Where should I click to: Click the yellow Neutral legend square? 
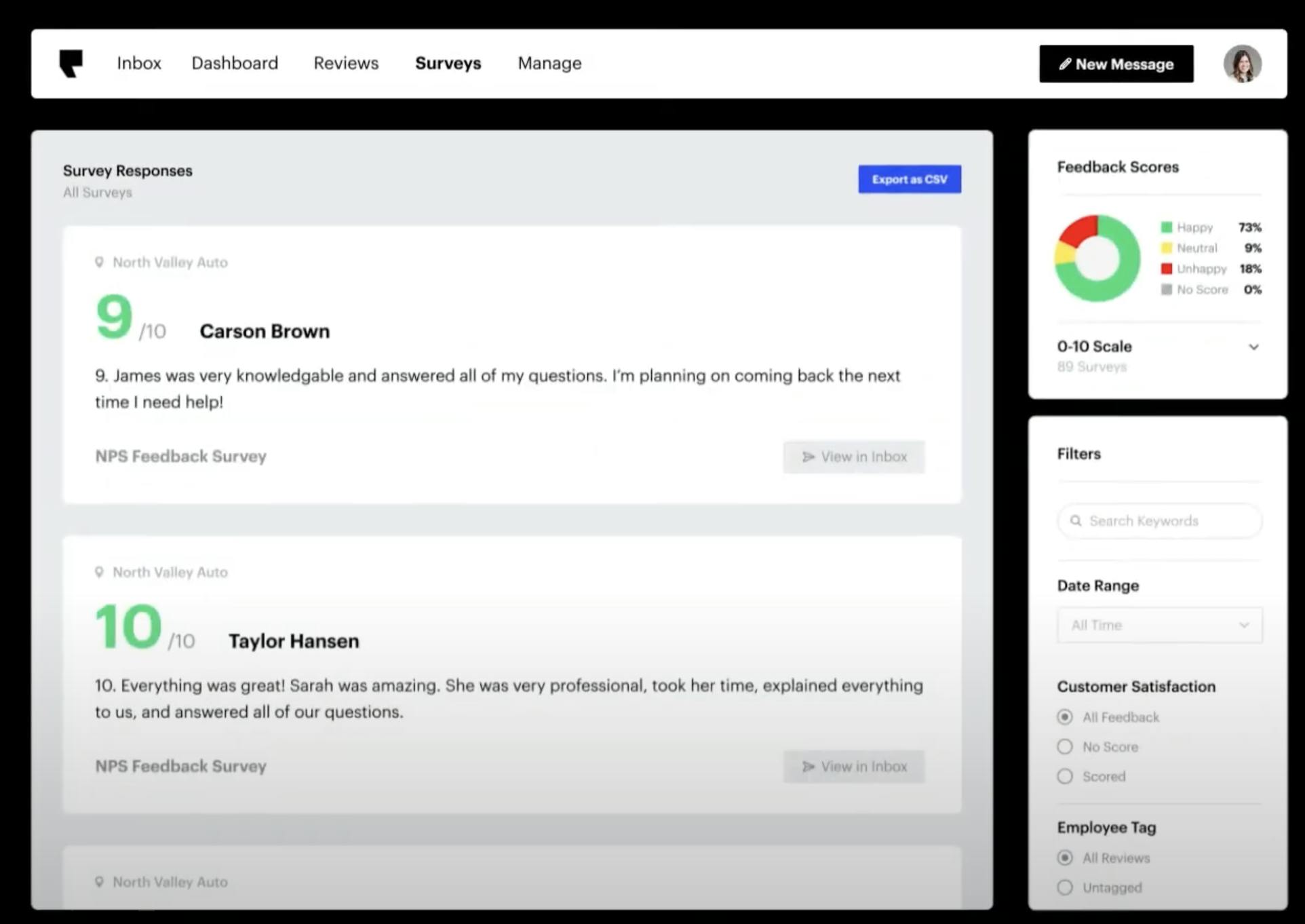click(1166, 248)
